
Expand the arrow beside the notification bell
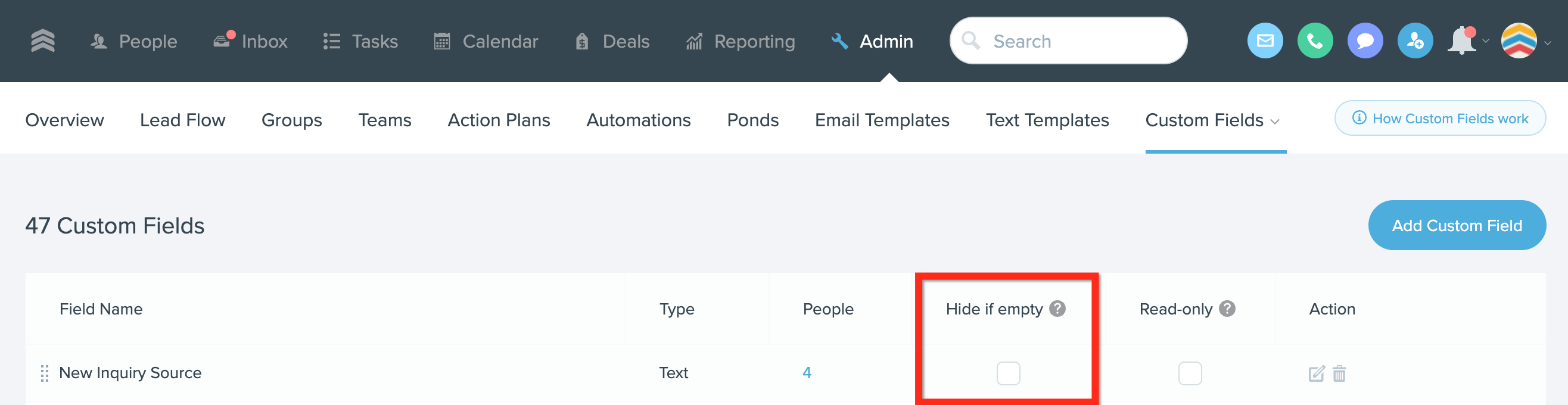tap(1486, 41)
